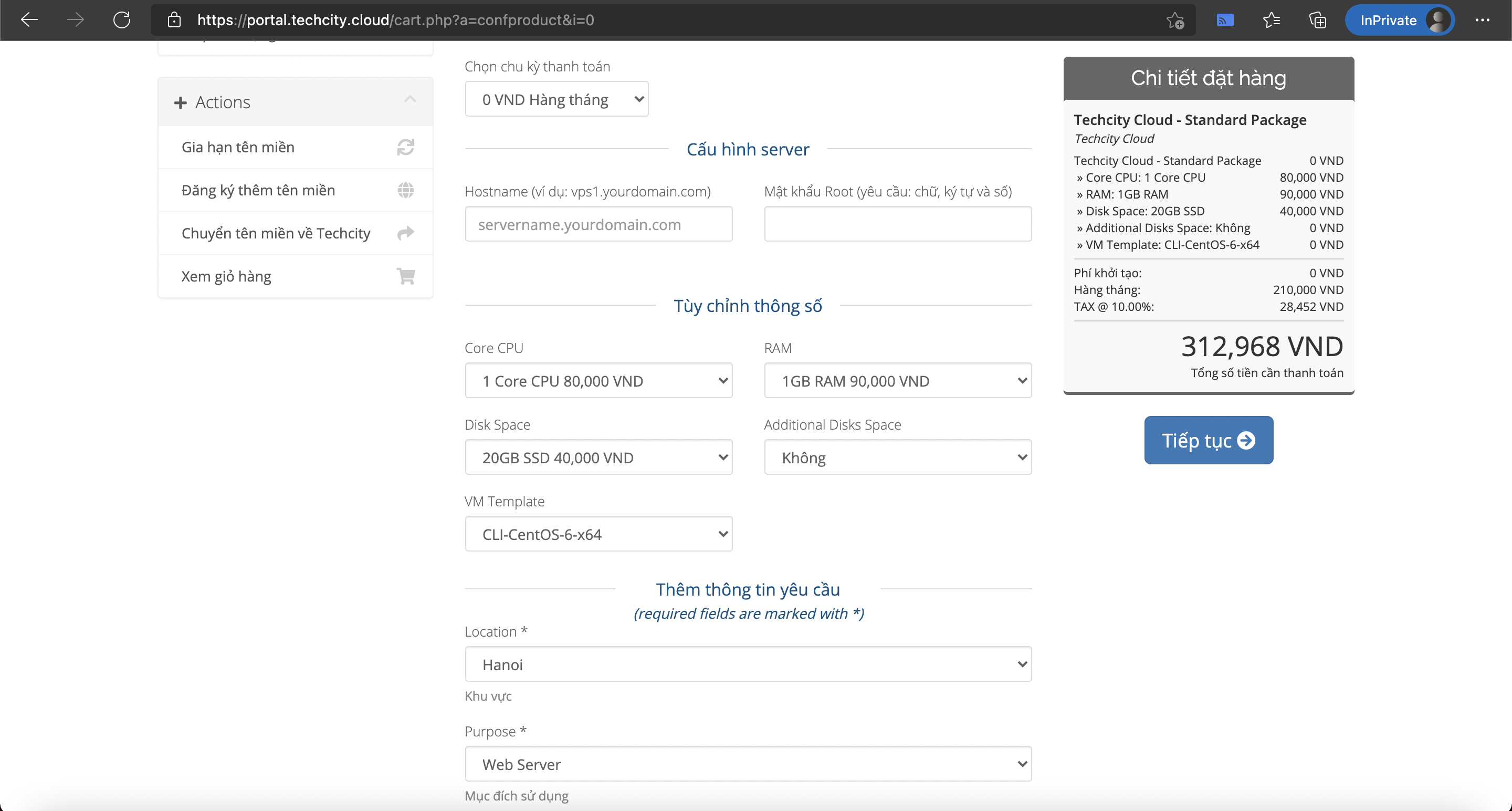The width and height of the screenshot is (1512, 811).
Task: Reload the page with refresh icon
Action: coord(121,20)
